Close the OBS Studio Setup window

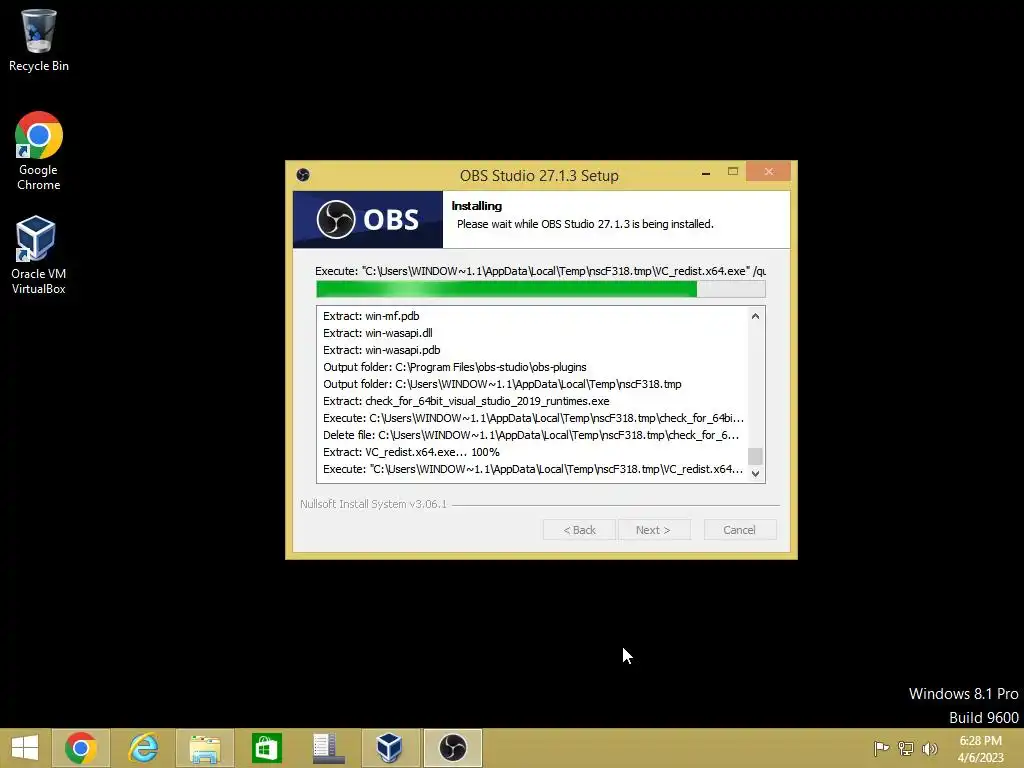[769, 172]
